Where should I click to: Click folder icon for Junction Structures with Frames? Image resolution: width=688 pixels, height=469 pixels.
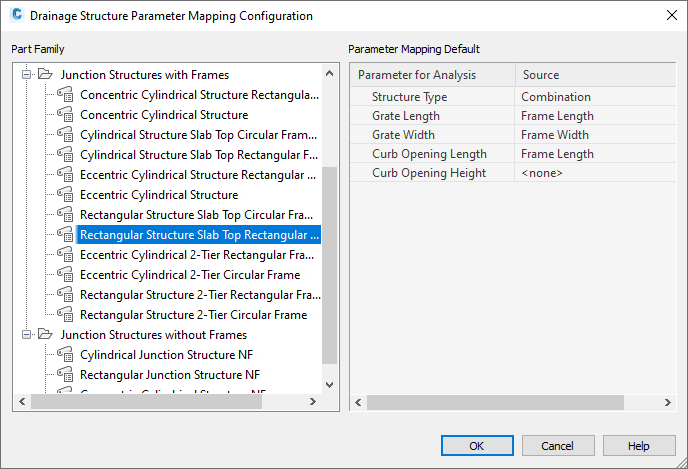coord(45,75)
